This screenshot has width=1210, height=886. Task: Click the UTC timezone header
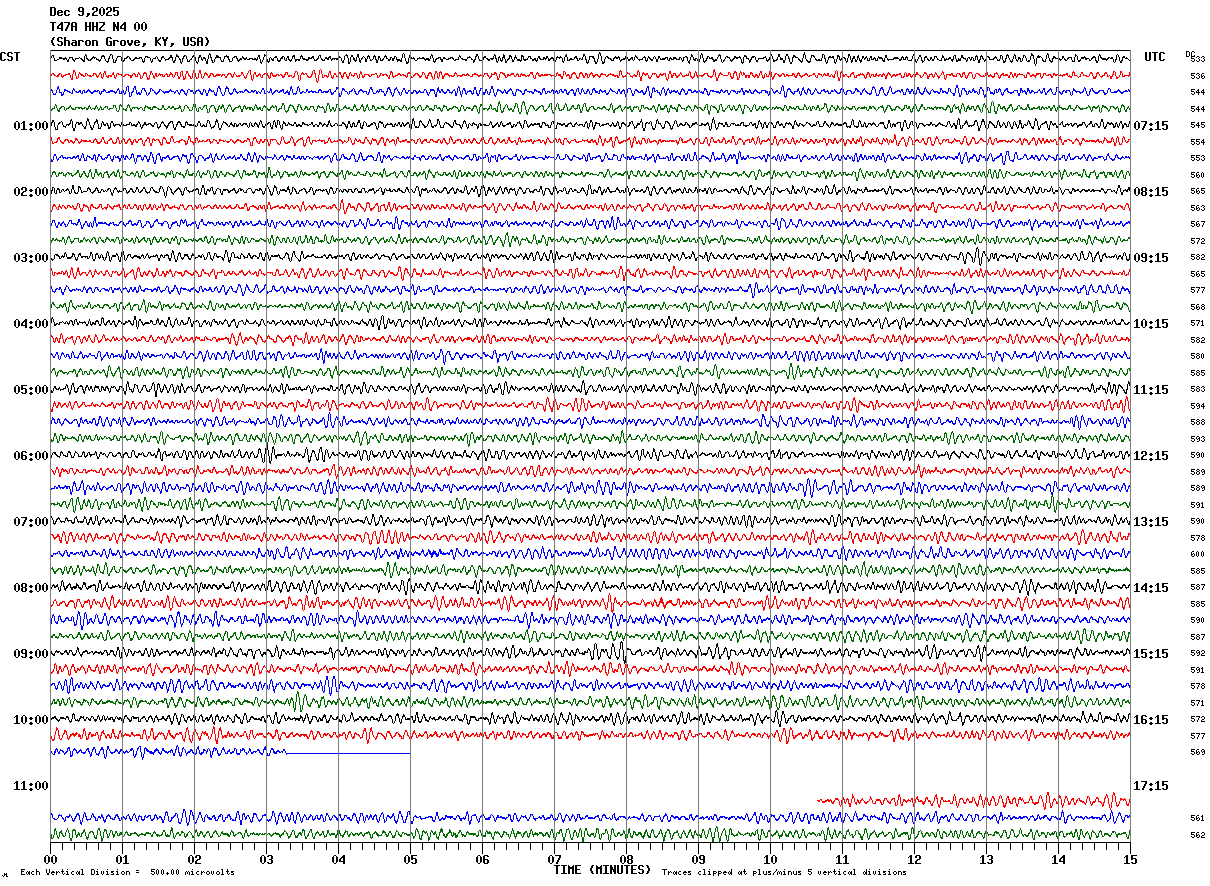coord(1155,57)
